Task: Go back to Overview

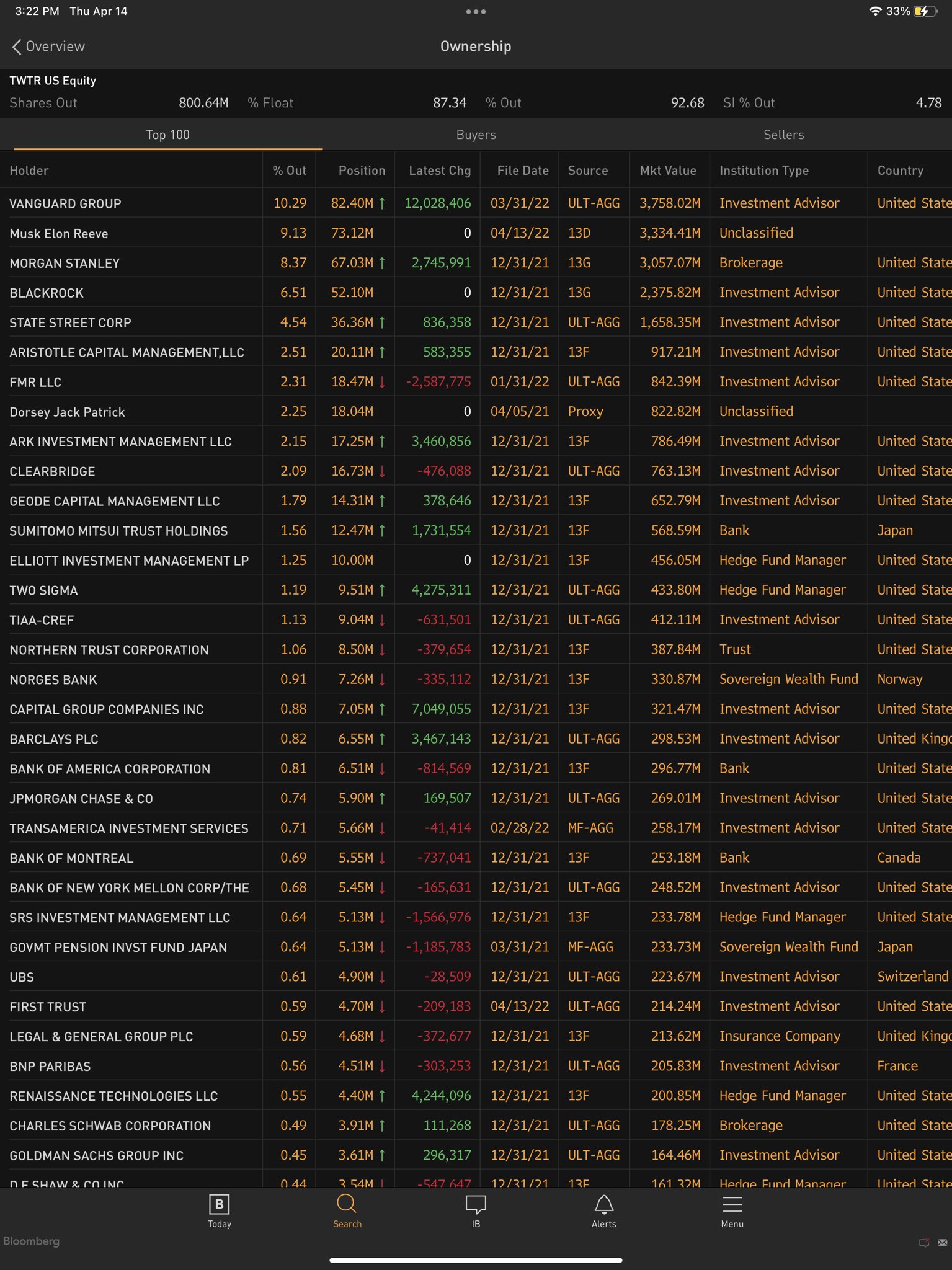Action: point(48,47)
